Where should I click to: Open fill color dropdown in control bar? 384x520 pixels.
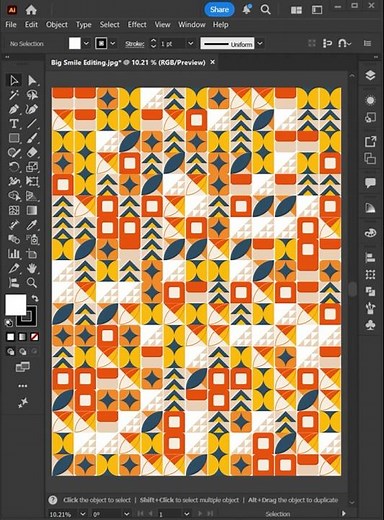[86, 43]
